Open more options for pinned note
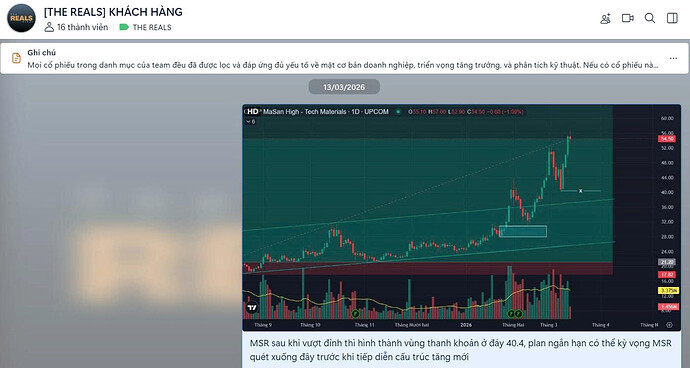Screen dimensions: 690x368 click(x=673, y=58)
